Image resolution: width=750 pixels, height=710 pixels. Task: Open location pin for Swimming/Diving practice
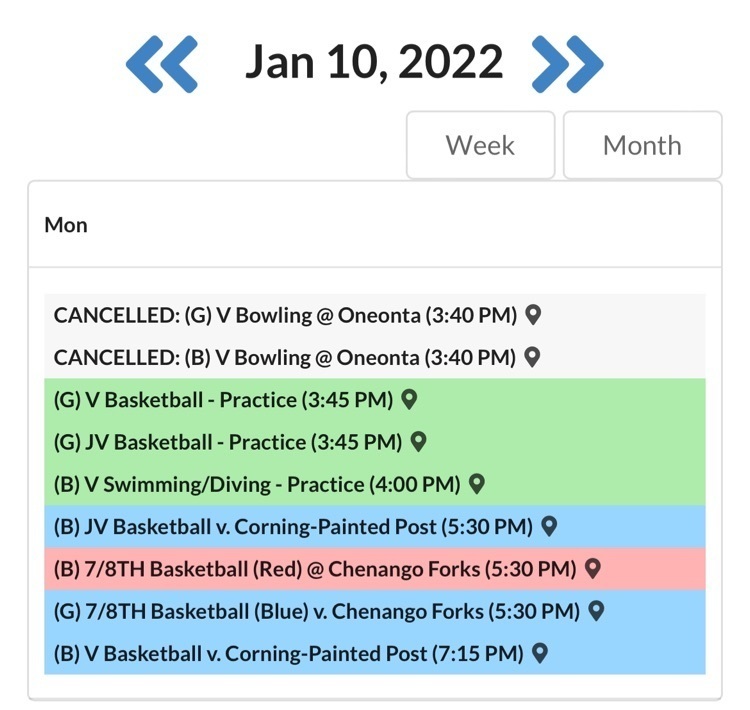(477, 484)
